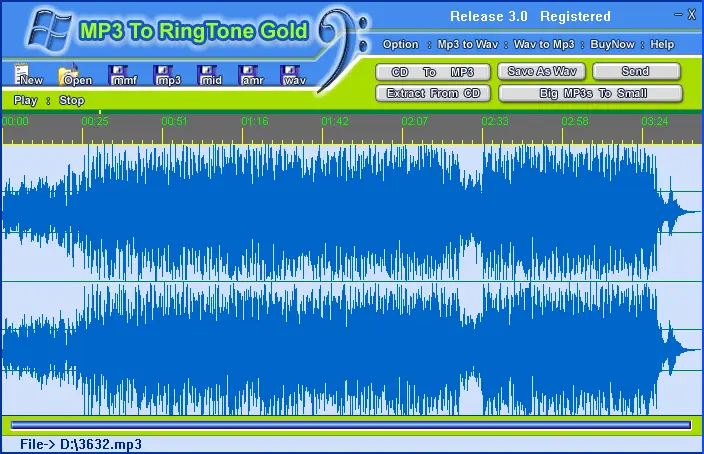
Task: Start playback with Play
Action: pos(25,101)
